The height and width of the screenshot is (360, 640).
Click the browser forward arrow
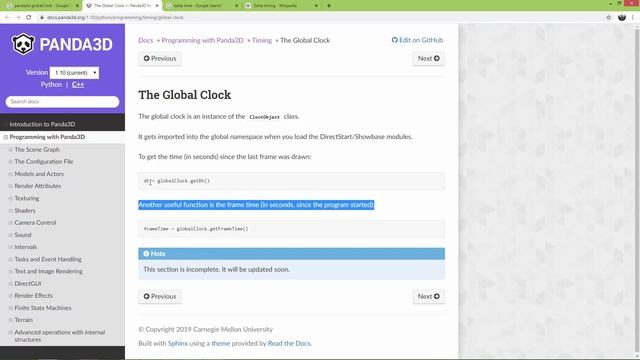[18, 18]
